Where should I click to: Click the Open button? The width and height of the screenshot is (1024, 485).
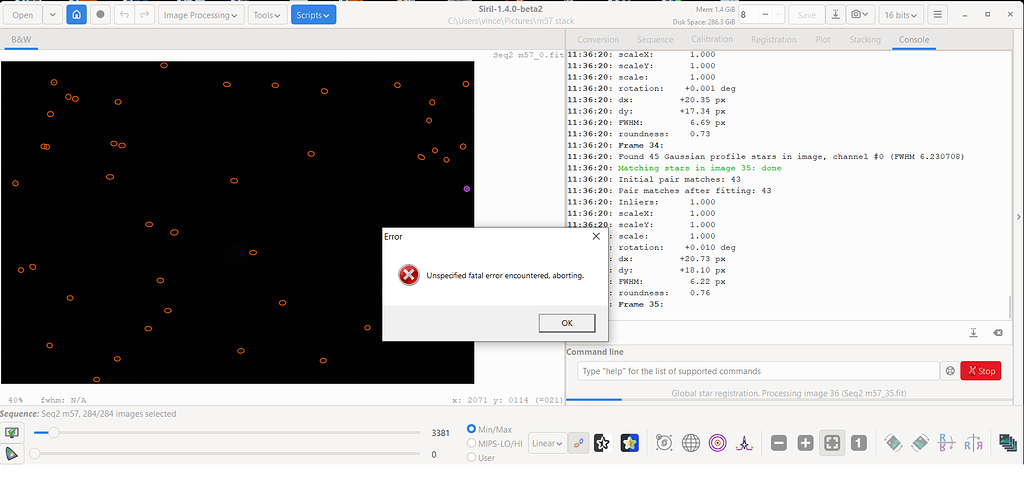[22, 15]
